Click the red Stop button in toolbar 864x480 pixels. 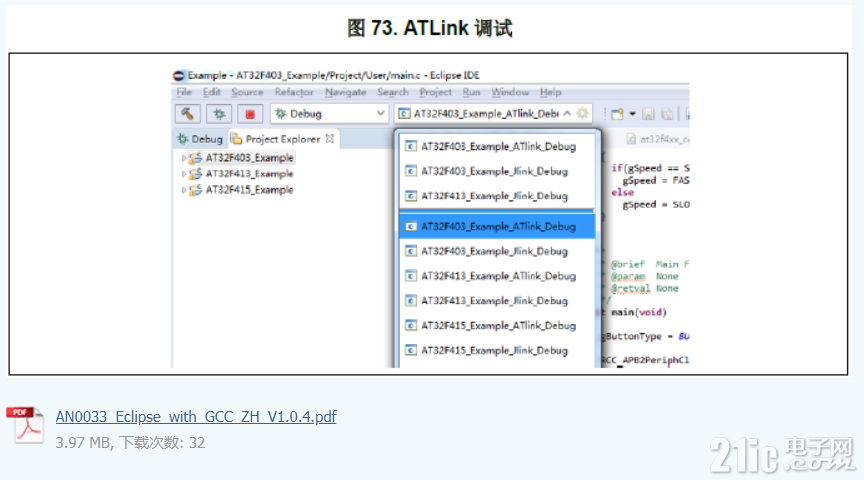pos(250,114)
